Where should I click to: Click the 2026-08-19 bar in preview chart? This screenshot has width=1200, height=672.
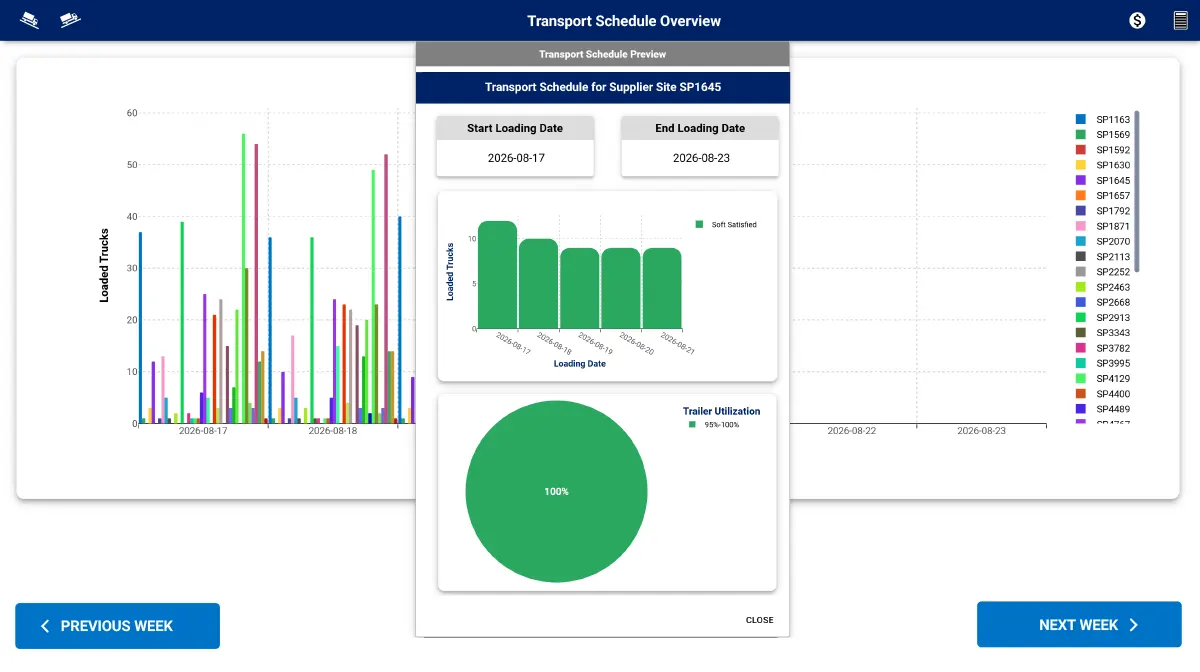pyautogui.click(x=580, y=289)
